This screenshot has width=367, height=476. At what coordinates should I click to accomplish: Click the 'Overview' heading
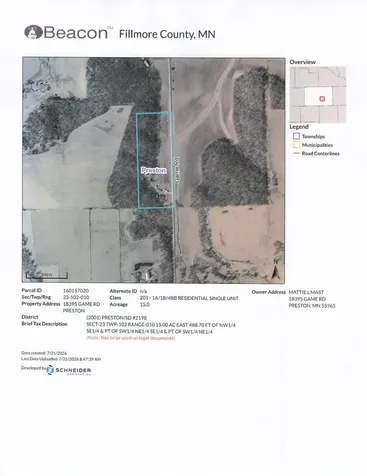(302, 62)
